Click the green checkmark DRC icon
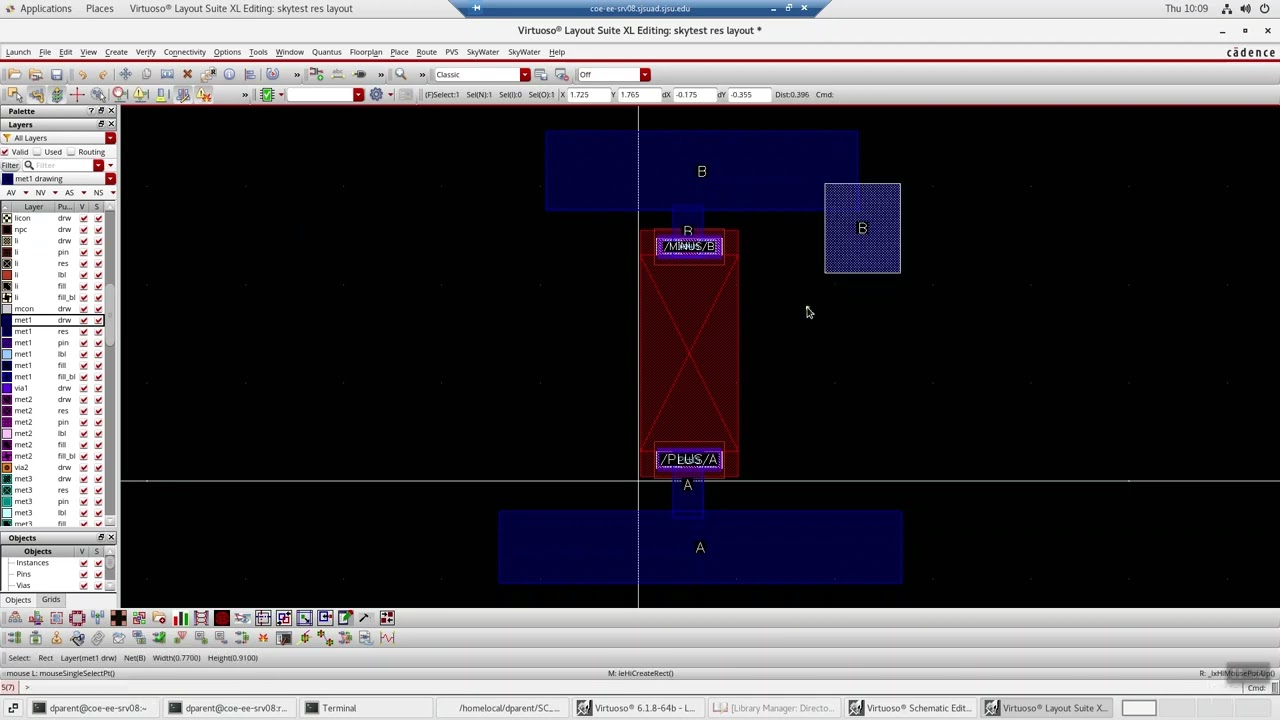The height and width of the screenshot is (720, 1280). click(x=267, y=95)
